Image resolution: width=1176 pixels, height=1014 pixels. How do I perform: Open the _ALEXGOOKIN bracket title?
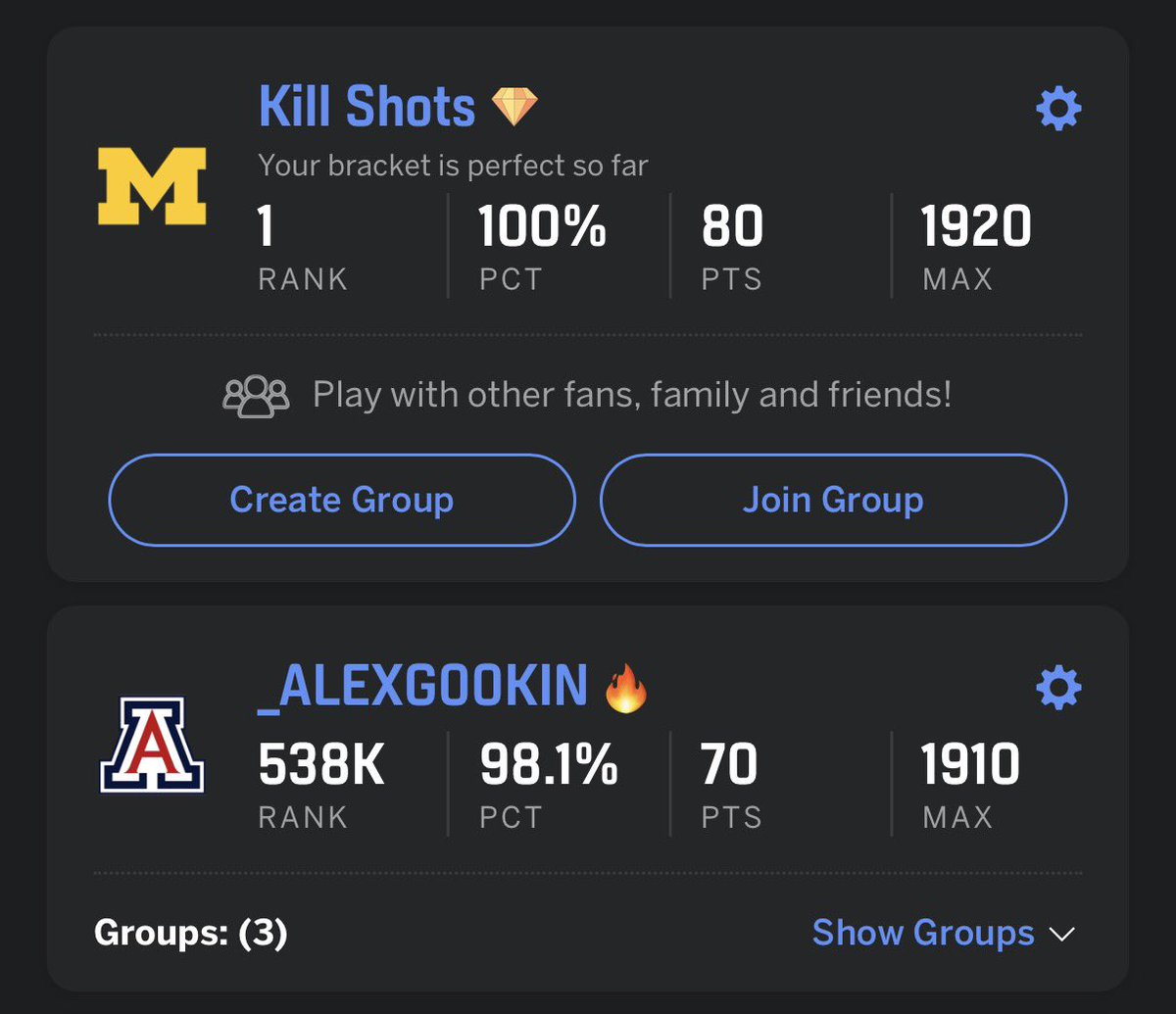(422, 688)
